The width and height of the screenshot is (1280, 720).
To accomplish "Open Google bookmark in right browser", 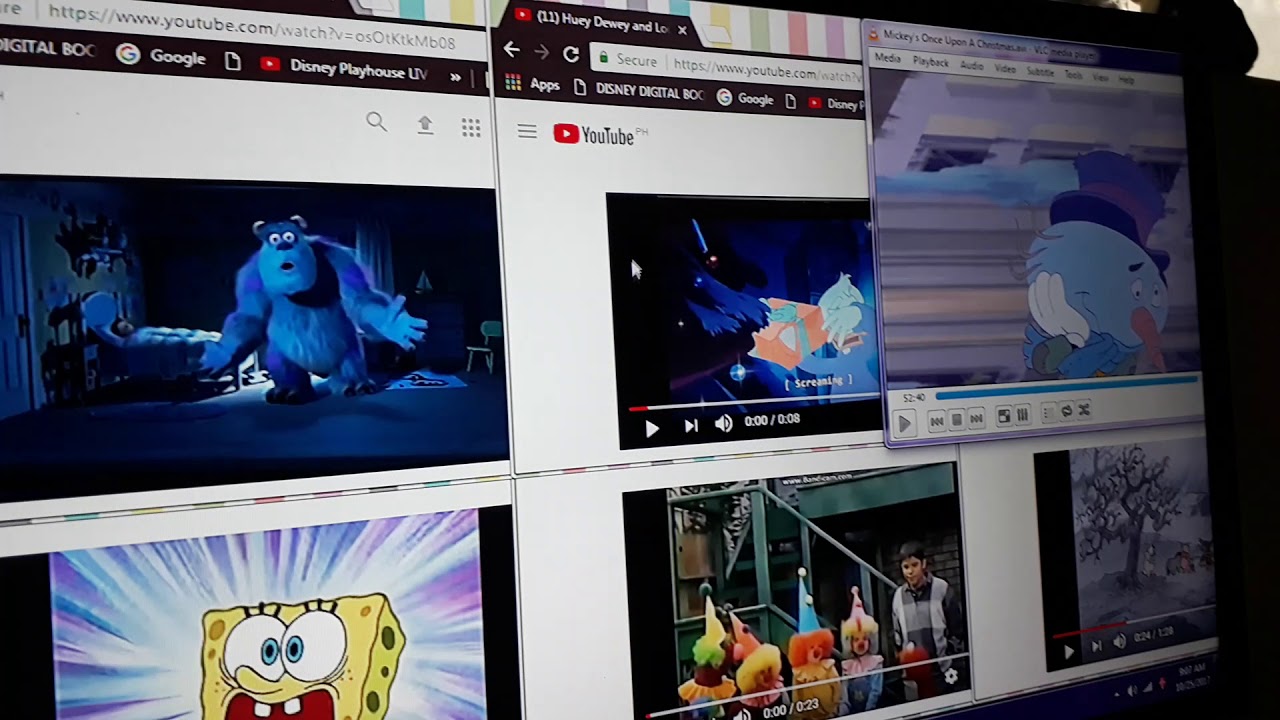I will (x=745, y=99).
